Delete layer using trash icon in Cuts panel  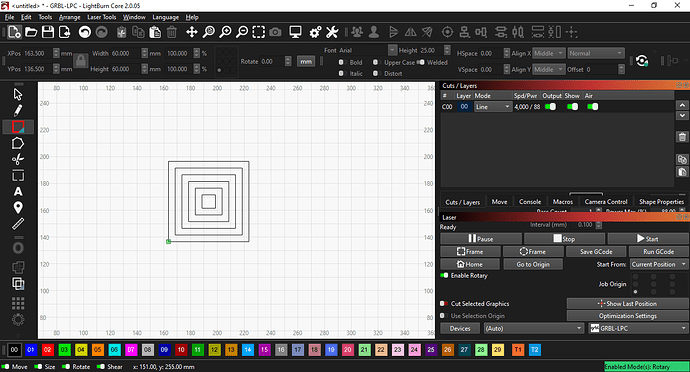point(682,137)
